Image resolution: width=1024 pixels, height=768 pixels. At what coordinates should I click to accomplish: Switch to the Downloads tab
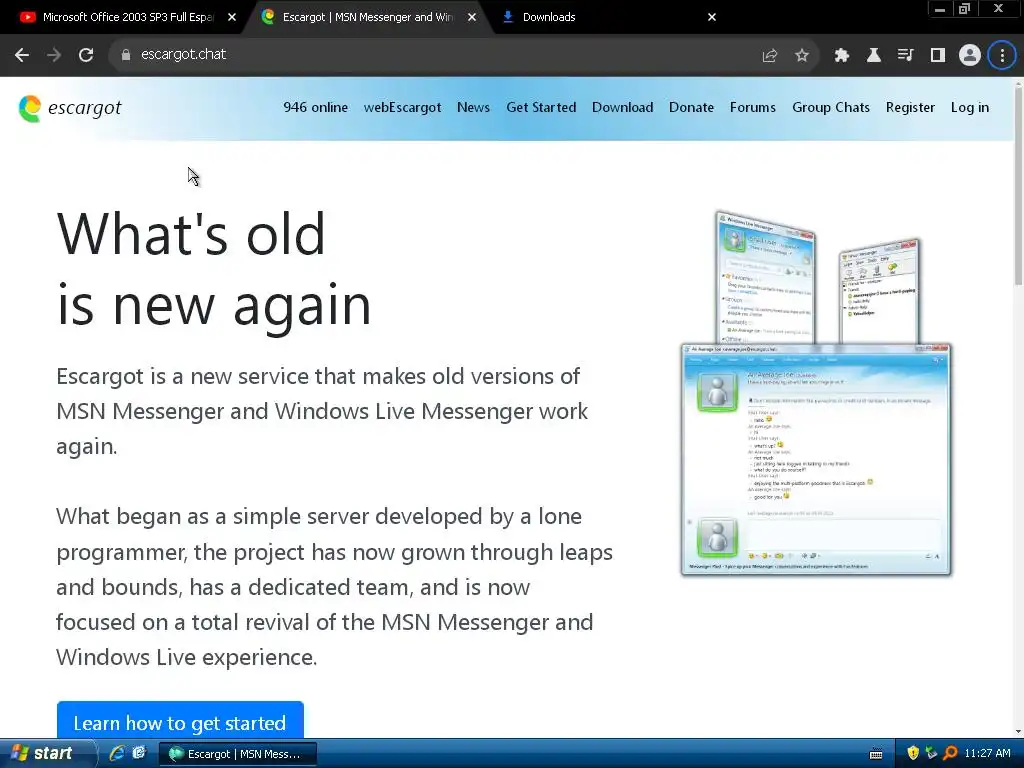[x=607, y=17]
